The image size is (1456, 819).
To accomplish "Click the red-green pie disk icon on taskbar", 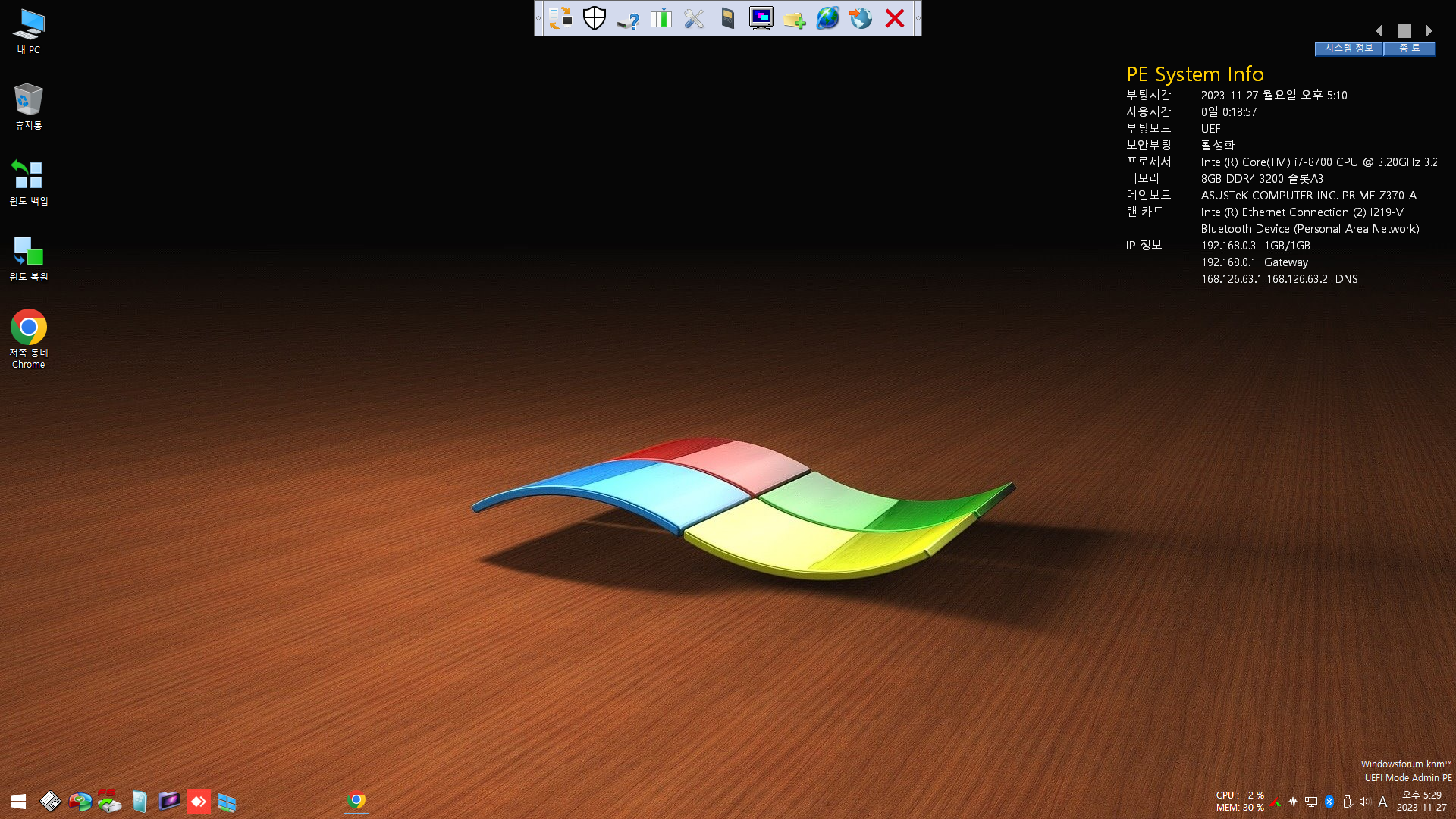I will 80,802.
